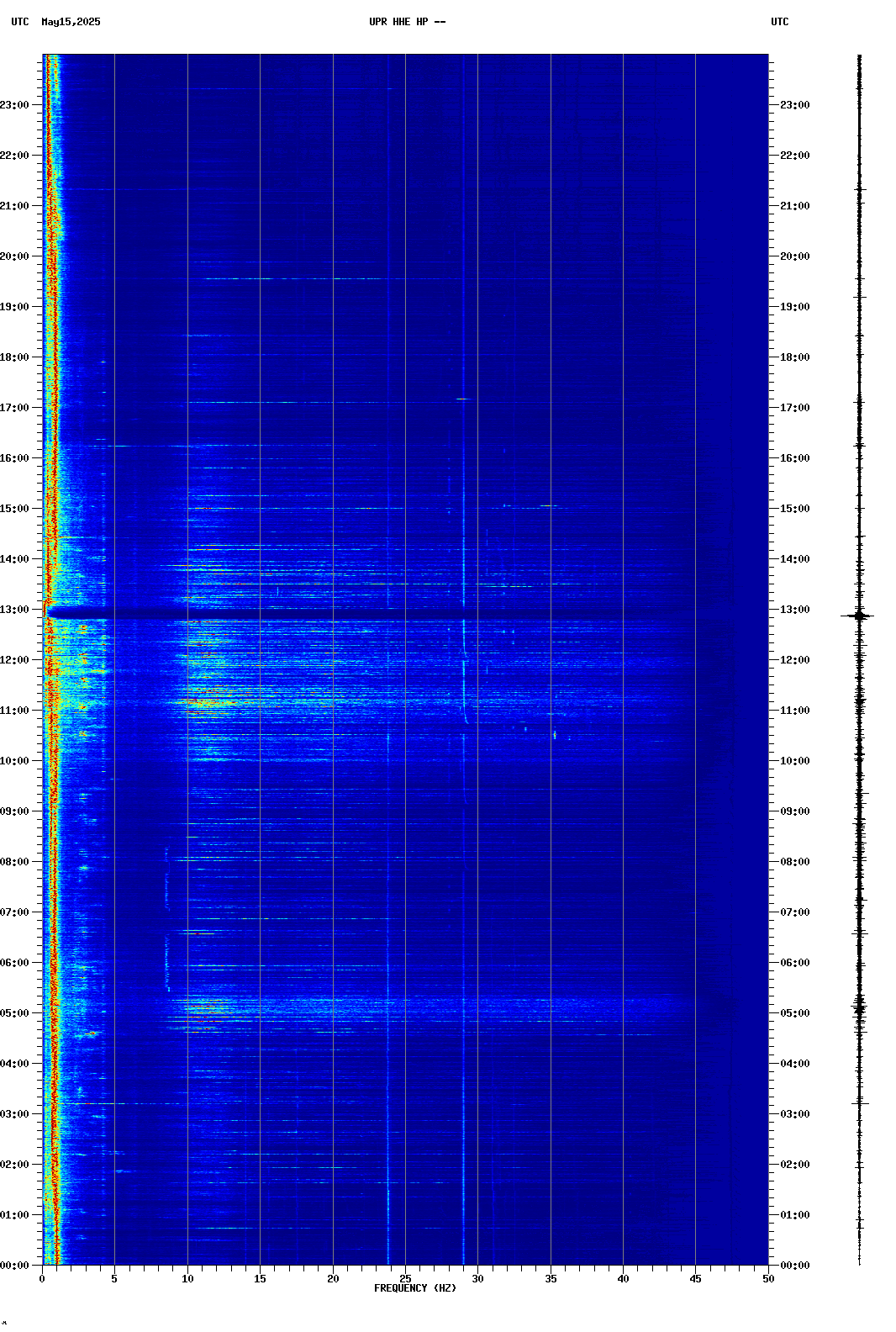Click the 45 Hz frequency tick label
The width and height of the screenshot is (896, 1332).
(x=695, y=1279)
